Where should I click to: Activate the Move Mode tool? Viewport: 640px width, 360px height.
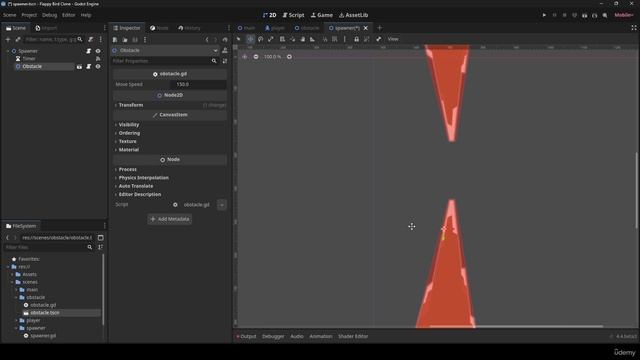pos(250,39)
